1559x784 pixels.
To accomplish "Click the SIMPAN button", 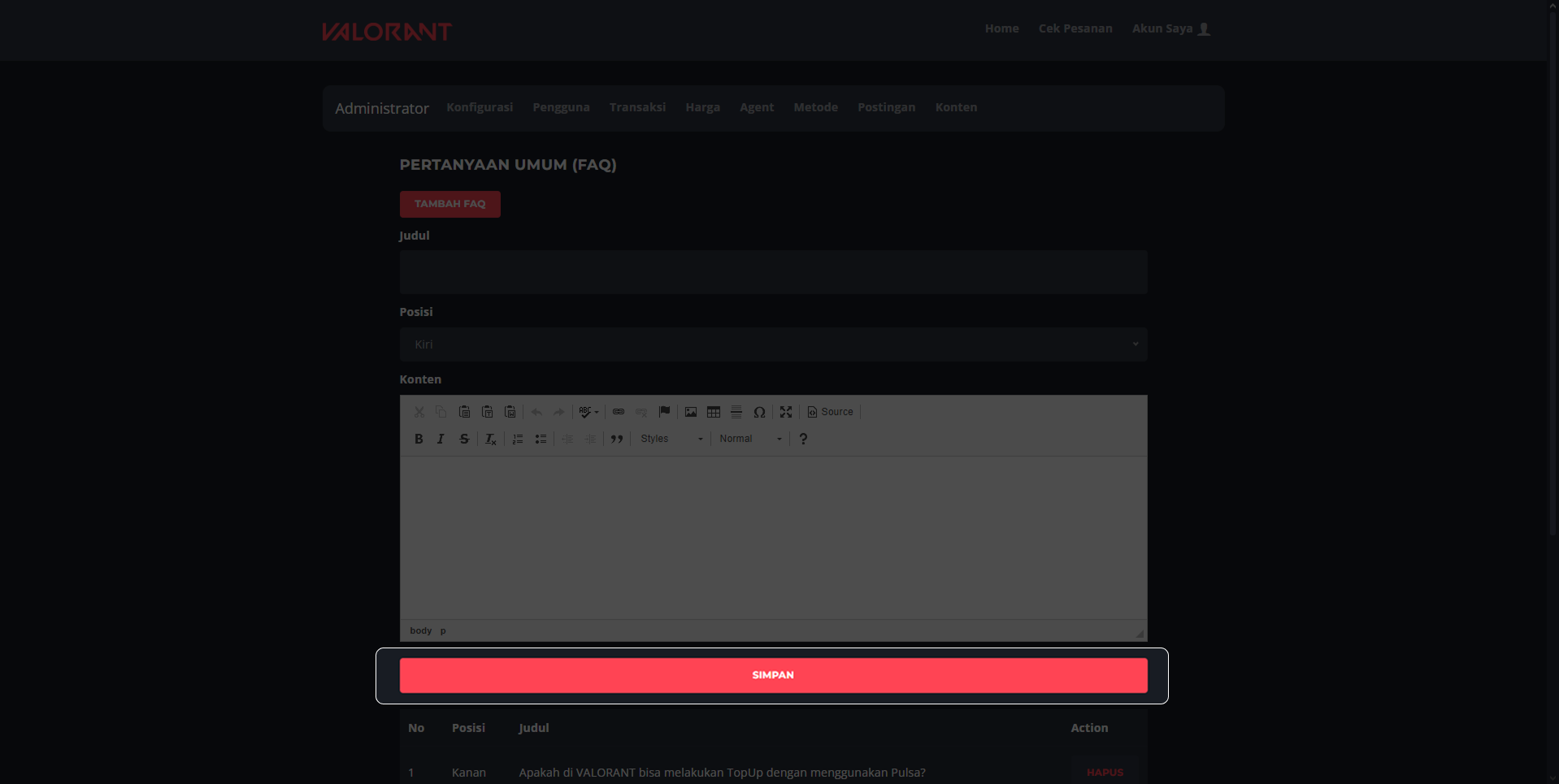I will pos(773,675).
